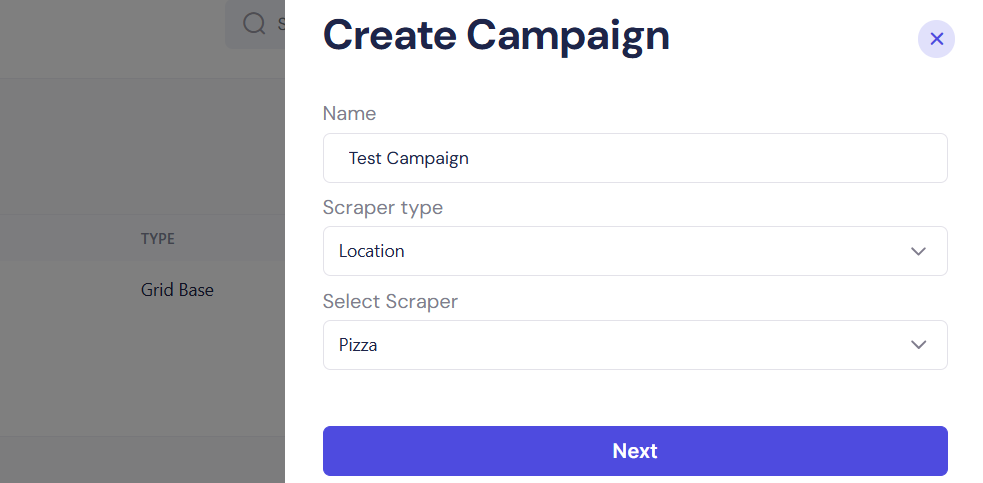Click the Create Campaign heading
This screenshot has height=483, width=983.
click(496, 36)
